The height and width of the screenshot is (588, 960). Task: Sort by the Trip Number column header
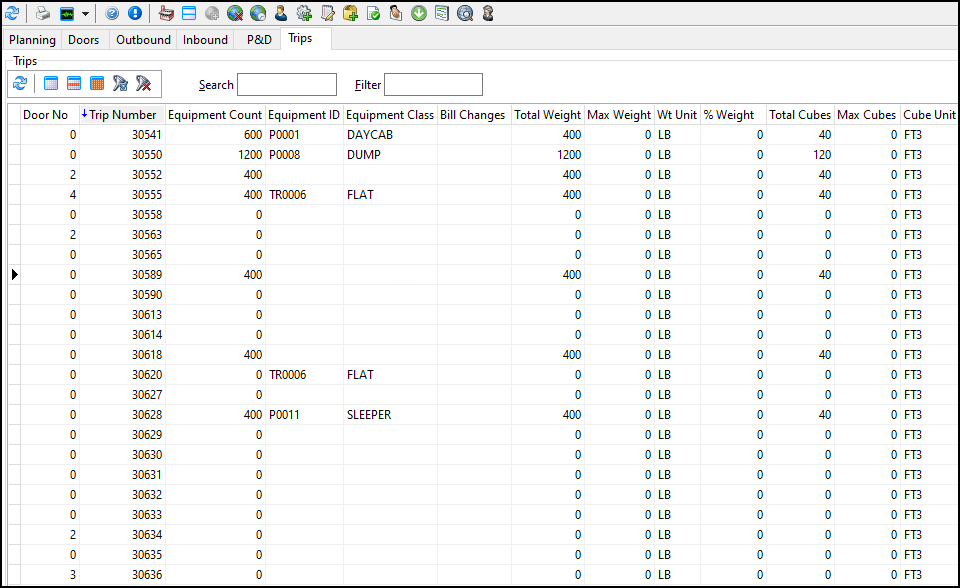click(x=122, y=115)
